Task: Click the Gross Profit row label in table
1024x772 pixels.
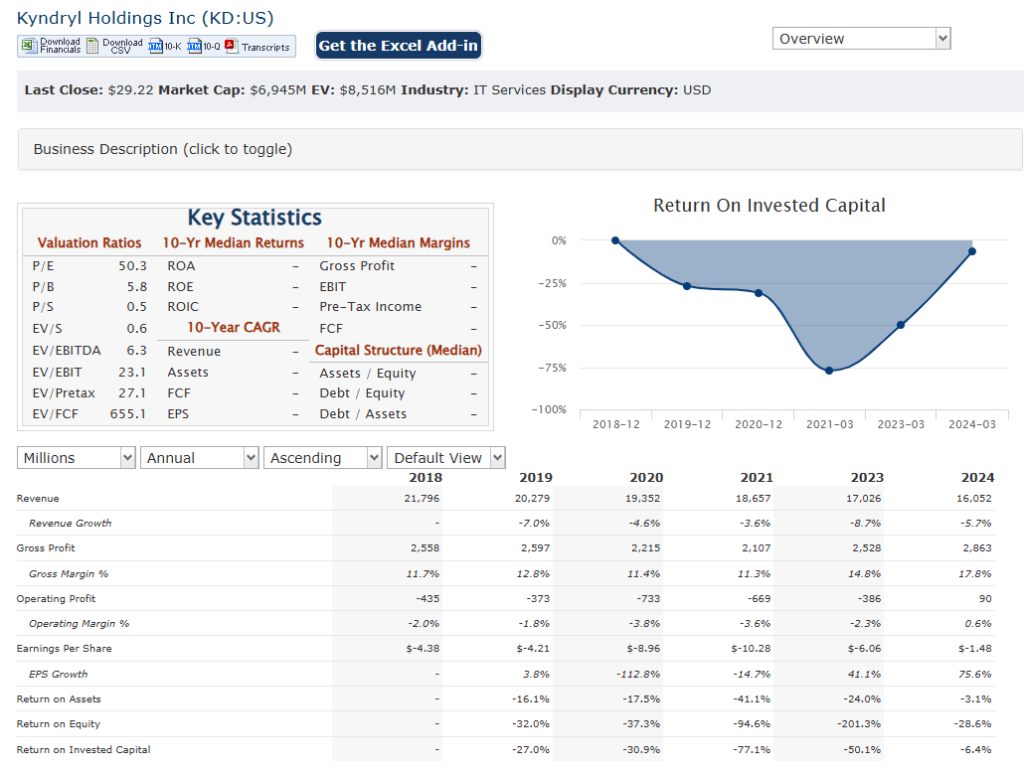Action: (x=46, y=548)
